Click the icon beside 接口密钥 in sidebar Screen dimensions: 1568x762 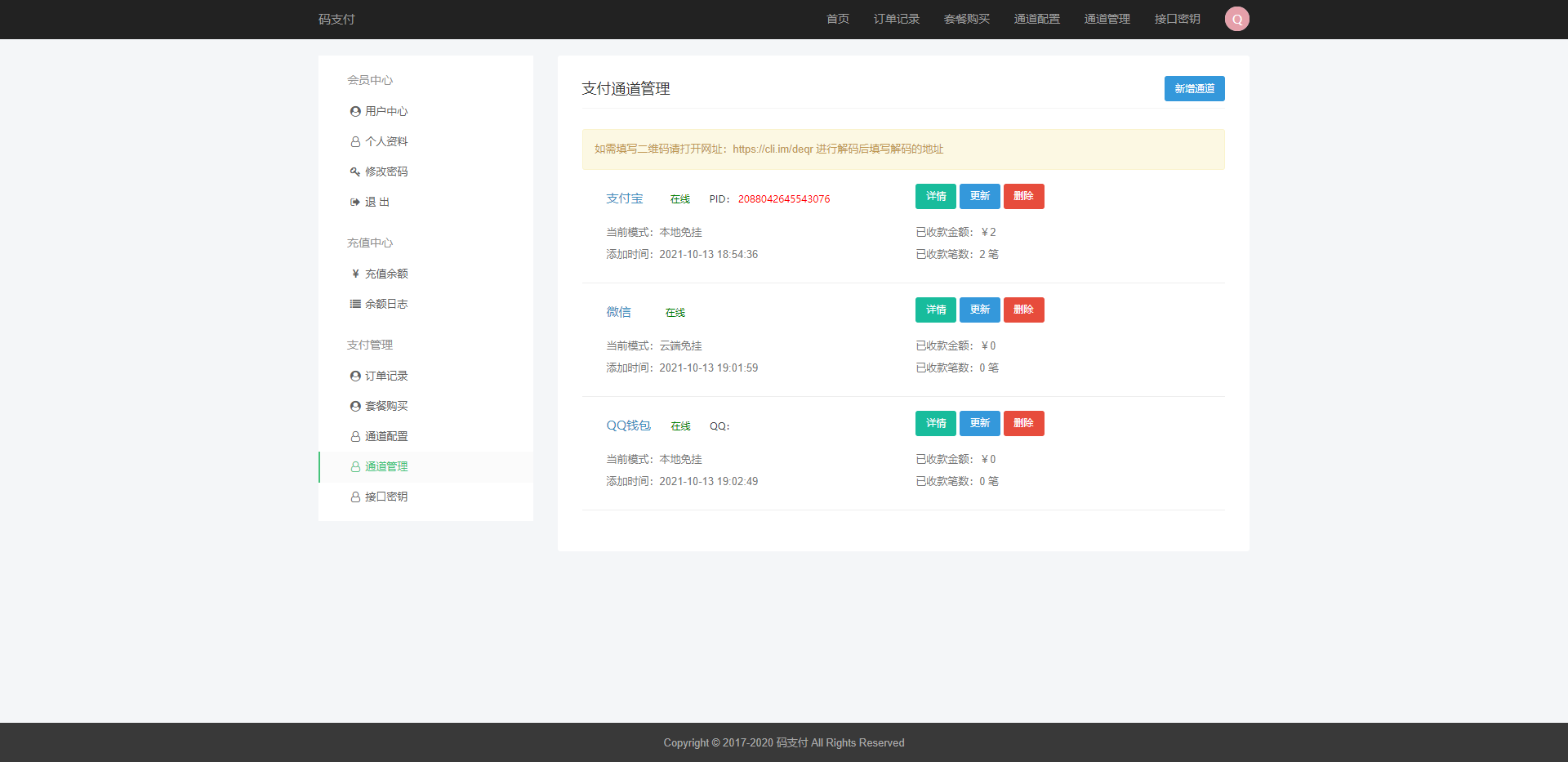coord(355,497)
